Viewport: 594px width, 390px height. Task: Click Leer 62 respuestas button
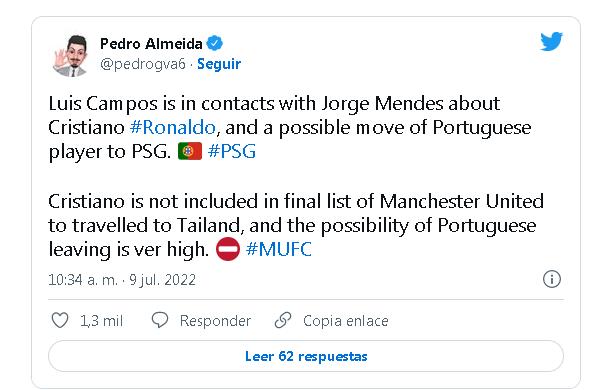click(x=306, y=356)
